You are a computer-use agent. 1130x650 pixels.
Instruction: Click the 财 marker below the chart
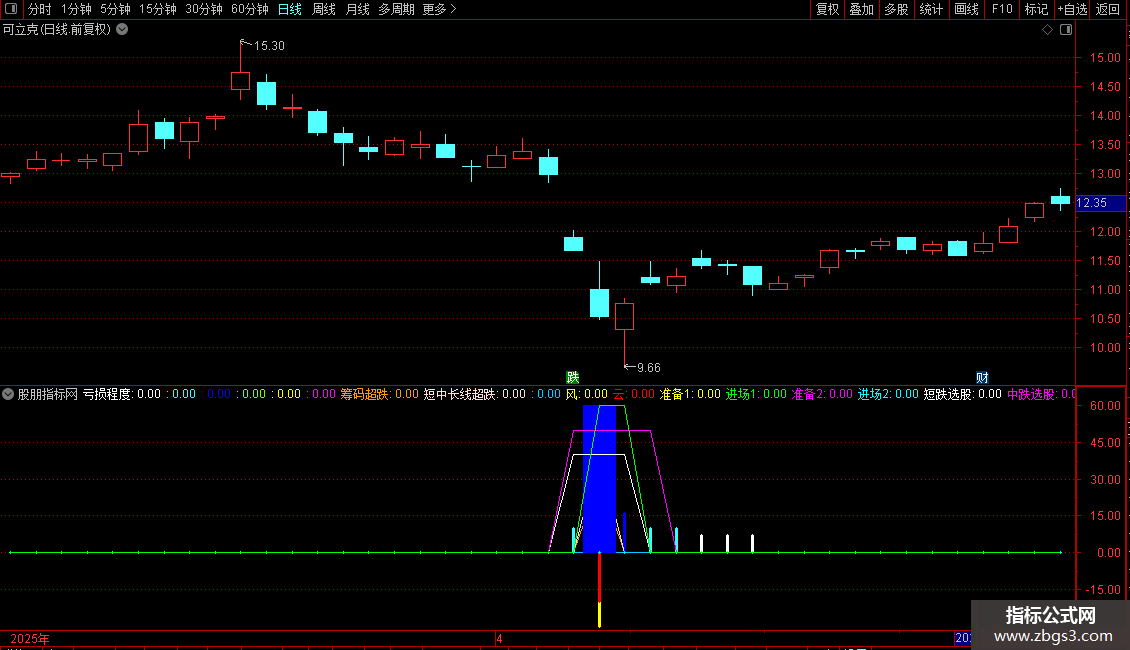(x=982, y=378)
